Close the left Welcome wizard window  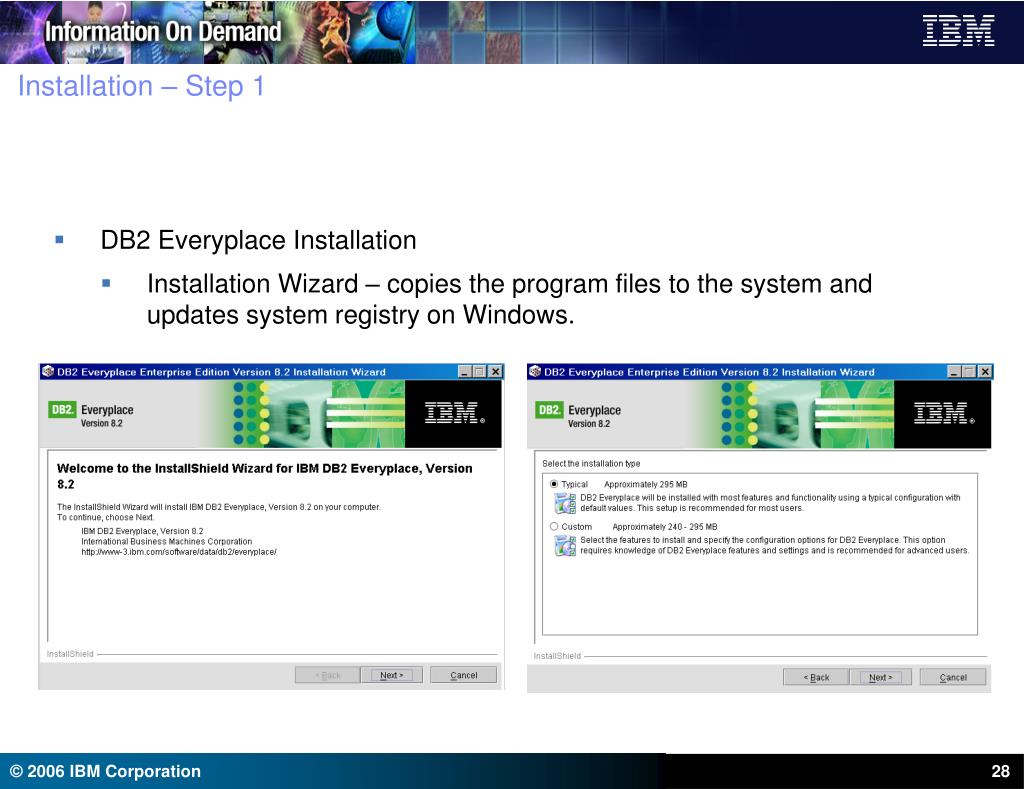pos(496,372)
